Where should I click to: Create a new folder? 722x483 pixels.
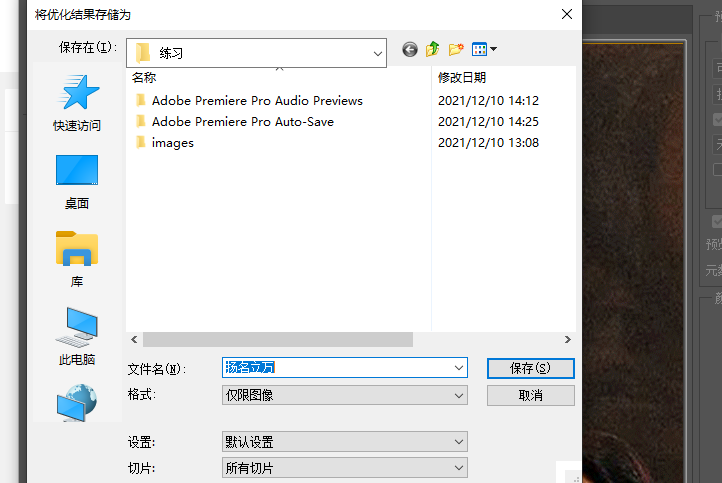[456, 49]
